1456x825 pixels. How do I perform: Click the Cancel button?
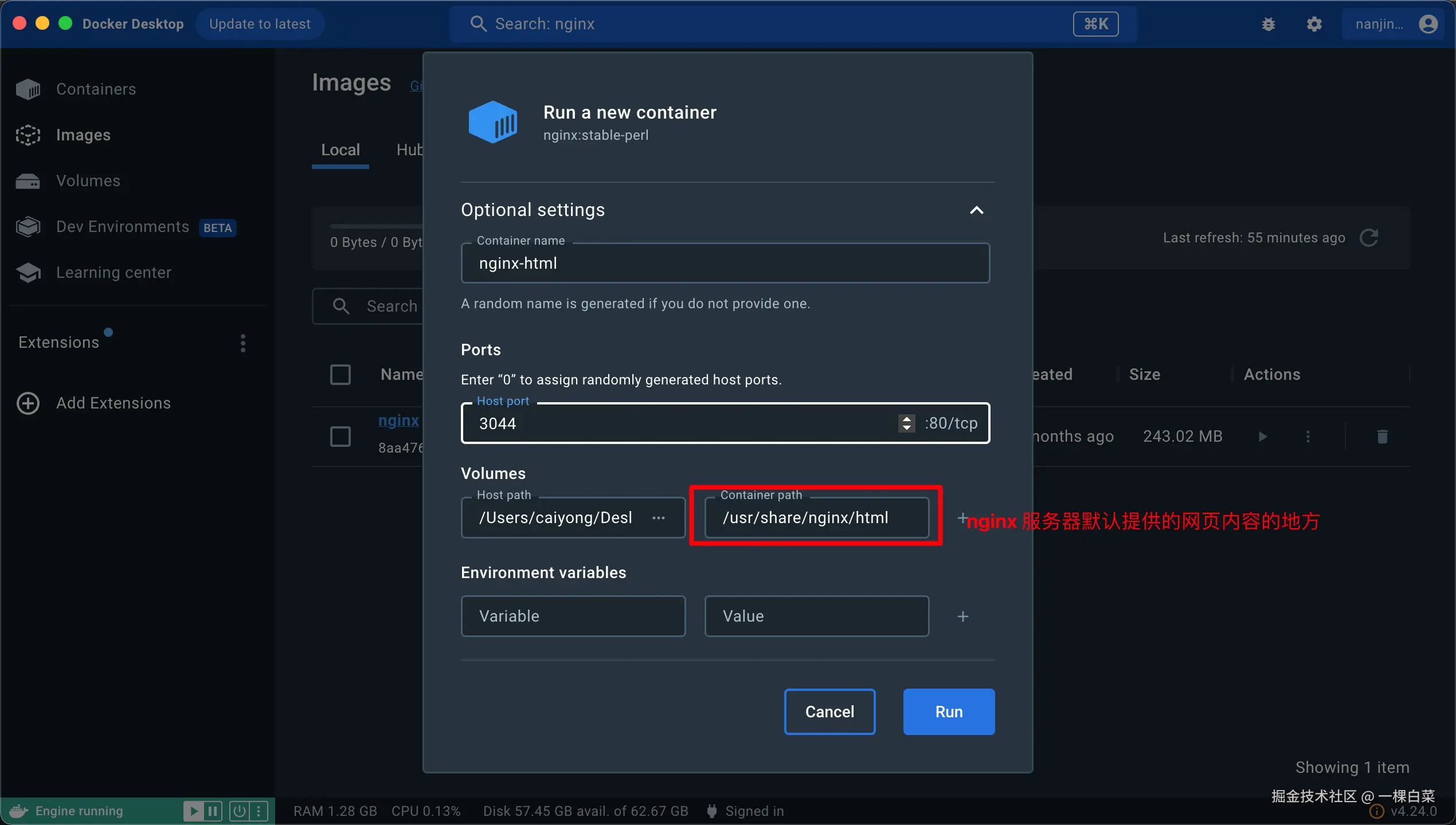coord(829,712)
